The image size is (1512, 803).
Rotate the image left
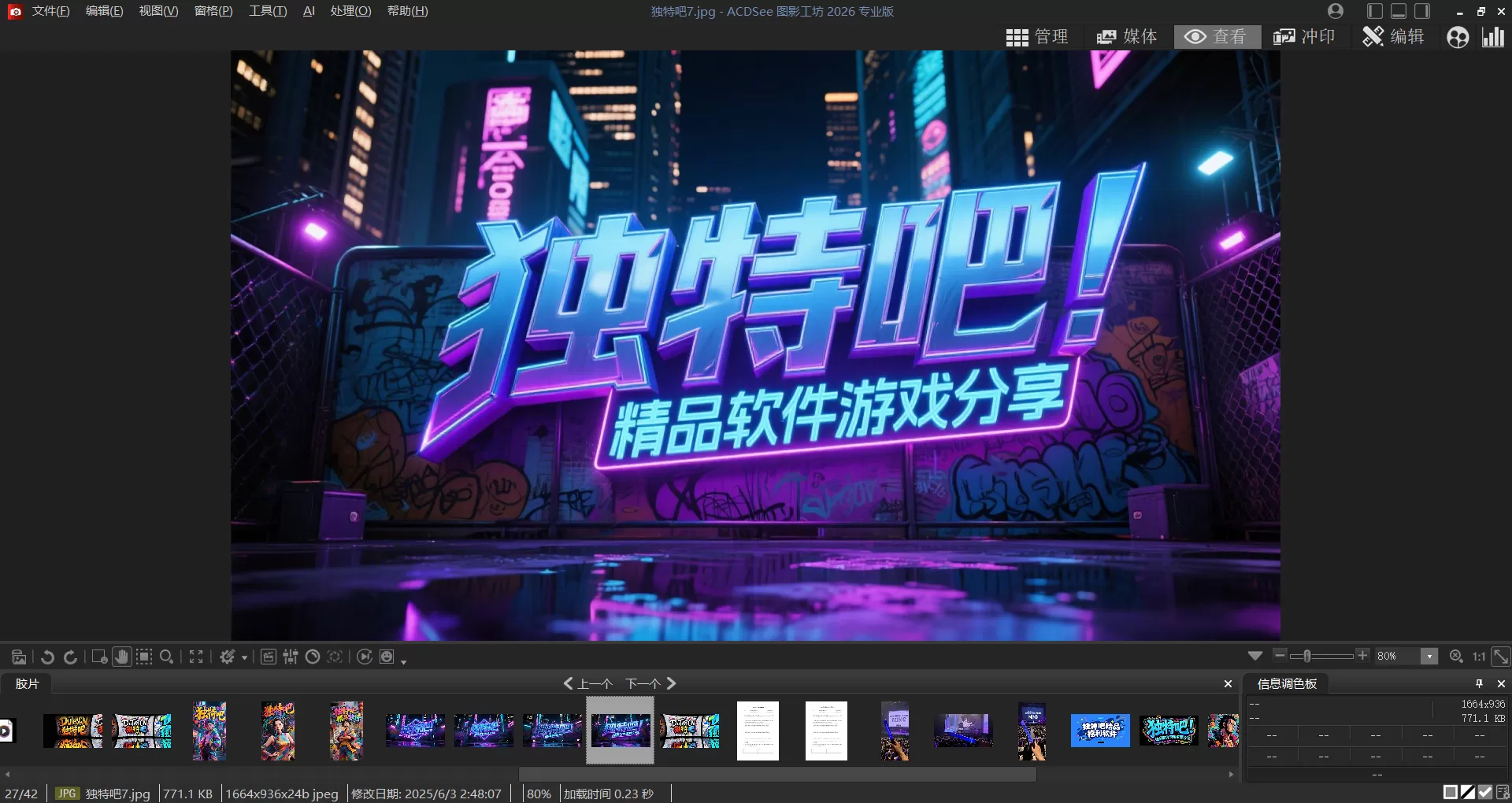[47, 657]
